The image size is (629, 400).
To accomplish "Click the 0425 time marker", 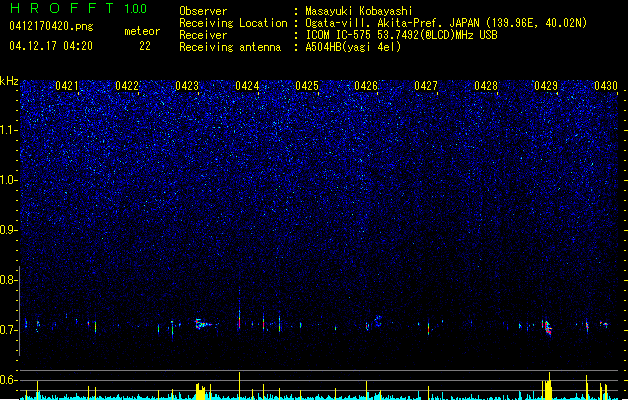I will [x=307, y=86].
